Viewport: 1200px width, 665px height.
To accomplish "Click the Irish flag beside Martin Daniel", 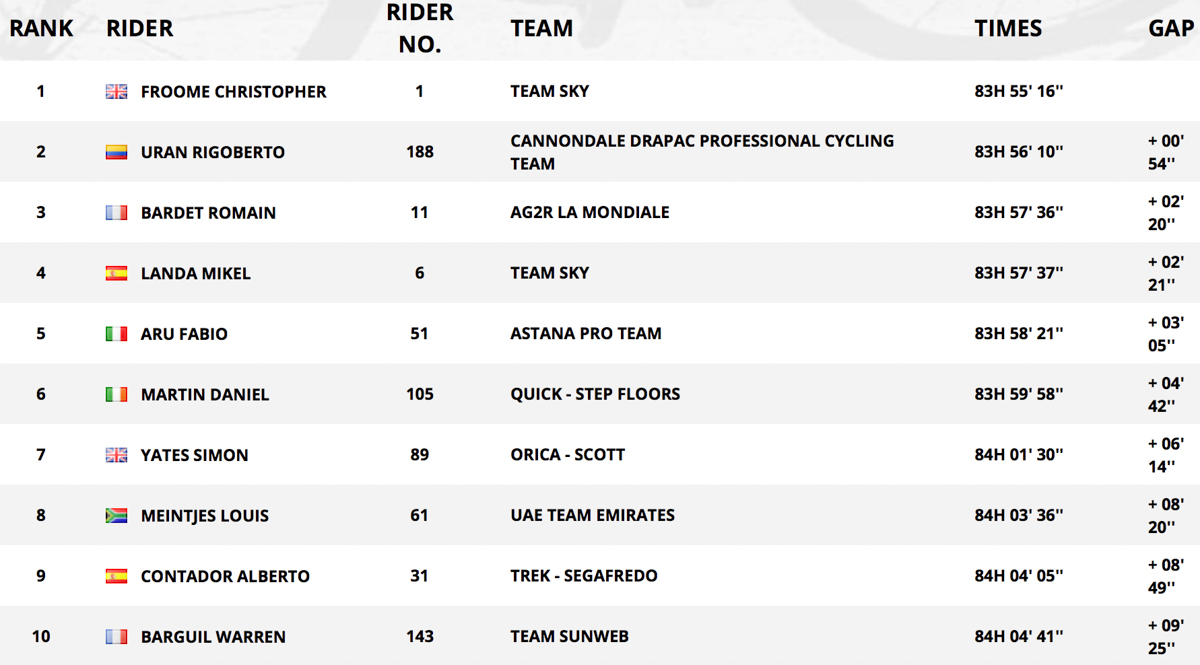I will pos(116,395).
